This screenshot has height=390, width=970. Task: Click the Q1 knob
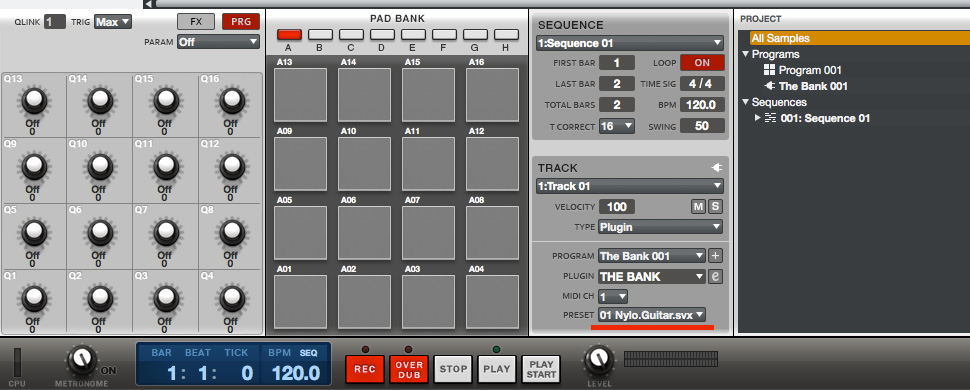pos(34,299)
